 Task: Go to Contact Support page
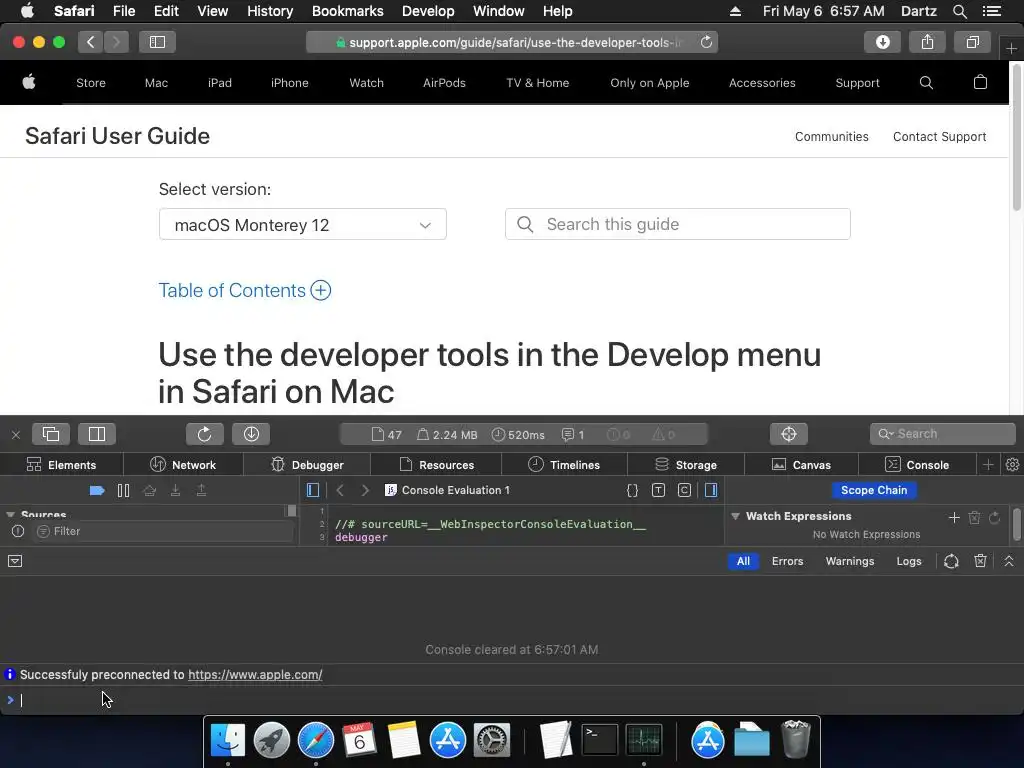[x=939, y=136]
